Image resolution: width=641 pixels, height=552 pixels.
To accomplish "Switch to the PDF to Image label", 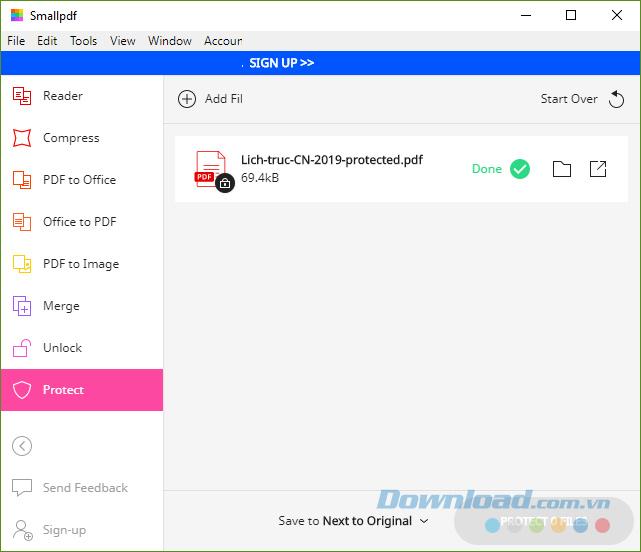I will click(81, 264).
